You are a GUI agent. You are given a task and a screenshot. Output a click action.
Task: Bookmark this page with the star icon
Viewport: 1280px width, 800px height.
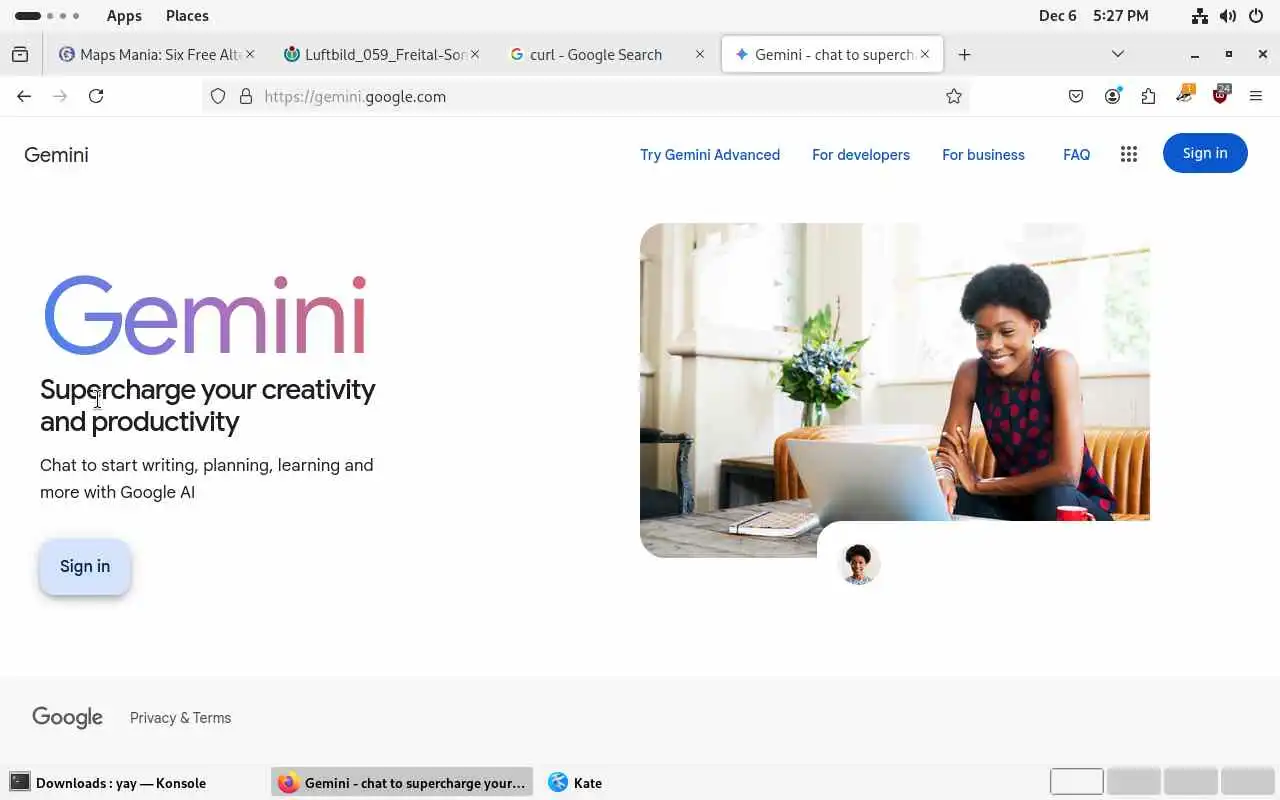[x=954, y=96]
